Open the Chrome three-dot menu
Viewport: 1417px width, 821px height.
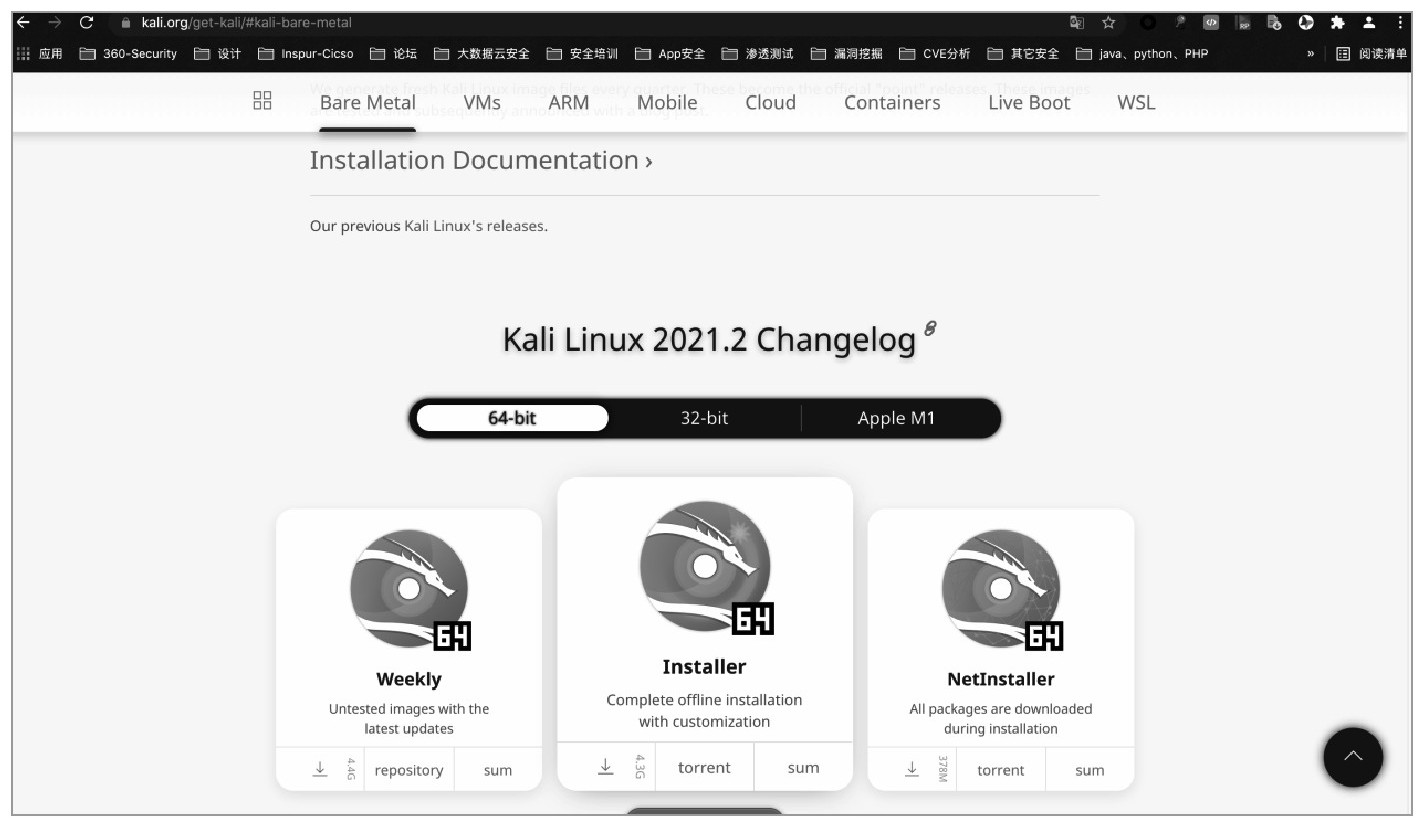[1399, 22]
